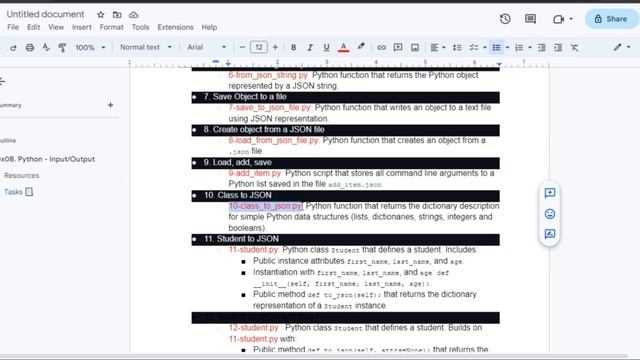Screen dimensions: 640x360
Task: Suggest edits from the side floating button
Action: (550, 234)
